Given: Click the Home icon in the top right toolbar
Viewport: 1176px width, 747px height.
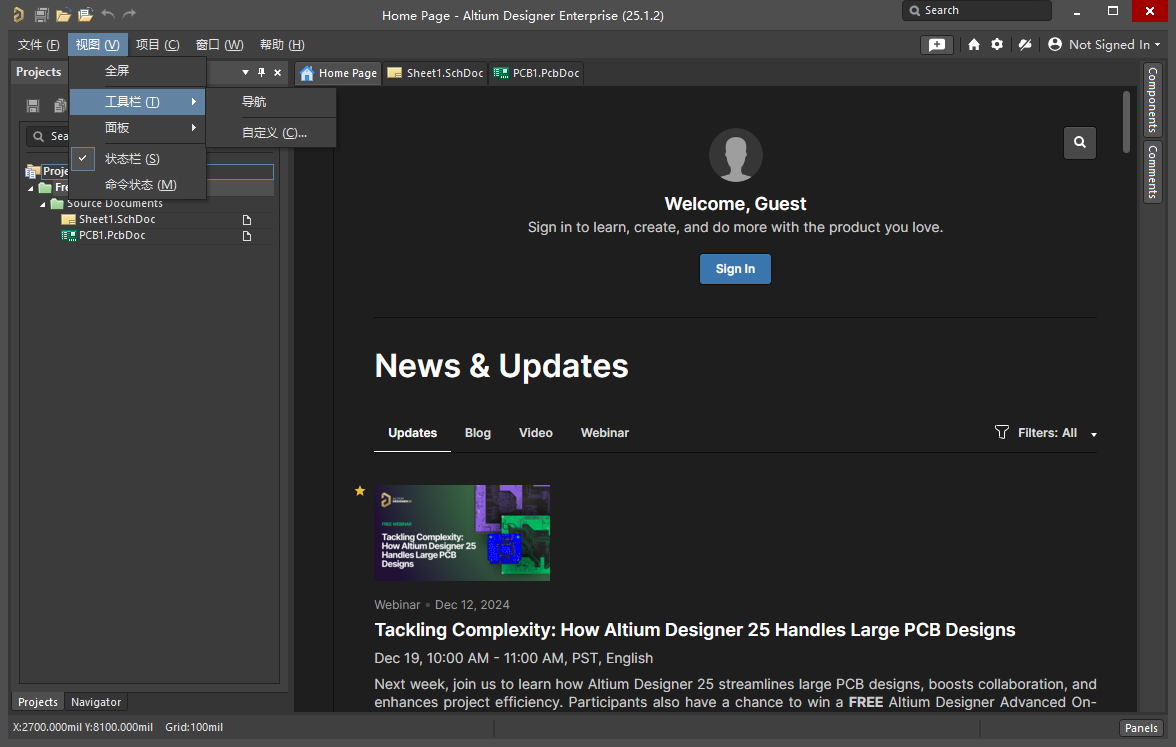Looking at the screenshot, I should point(974,45).
